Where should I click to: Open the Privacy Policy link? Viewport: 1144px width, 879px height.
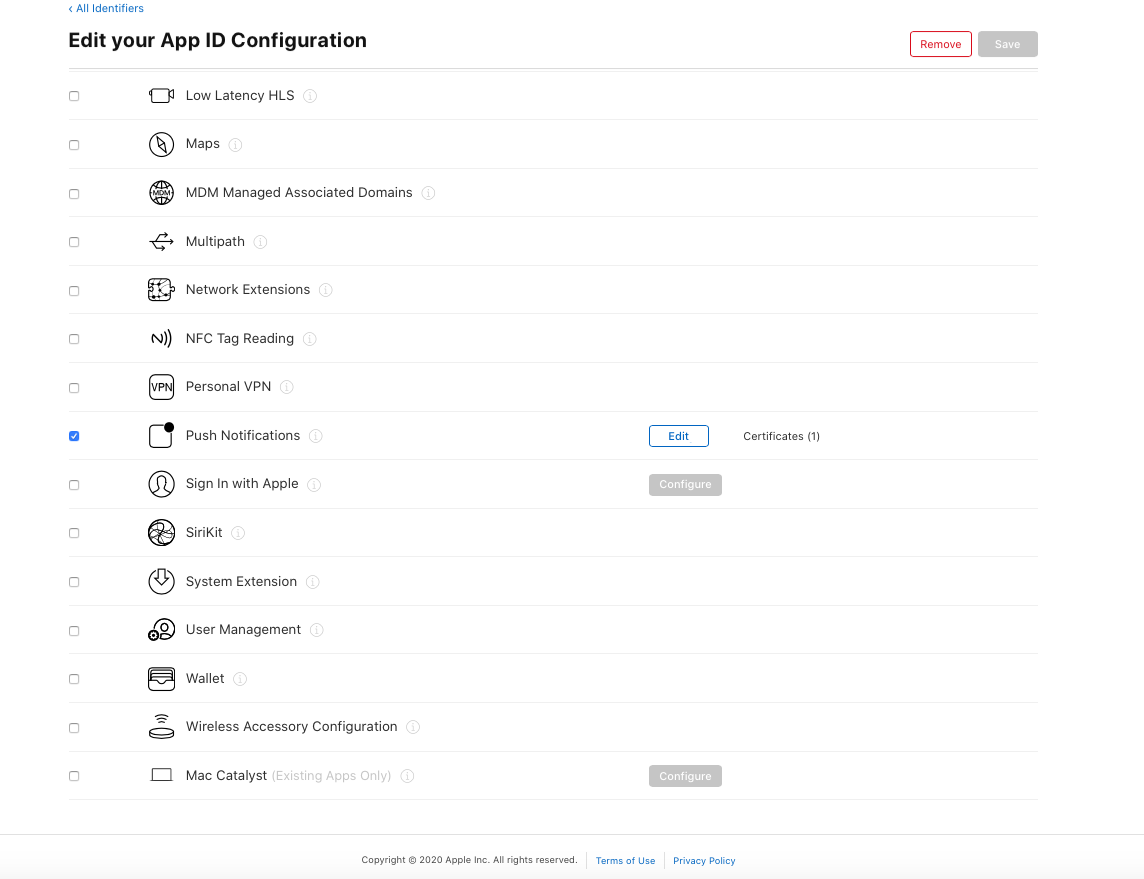point(704,860)
